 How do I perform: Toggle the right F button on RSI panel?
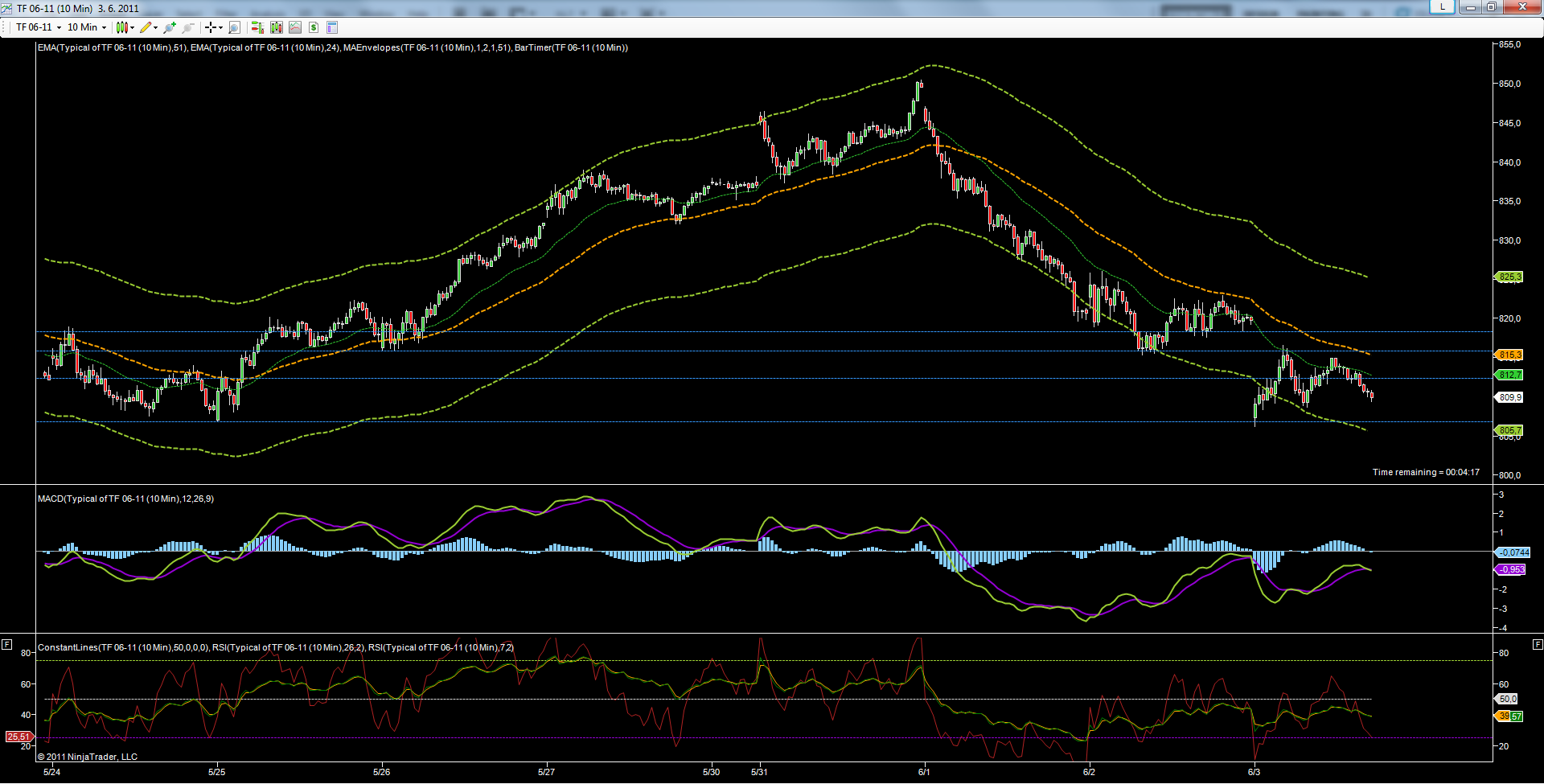1538,644
